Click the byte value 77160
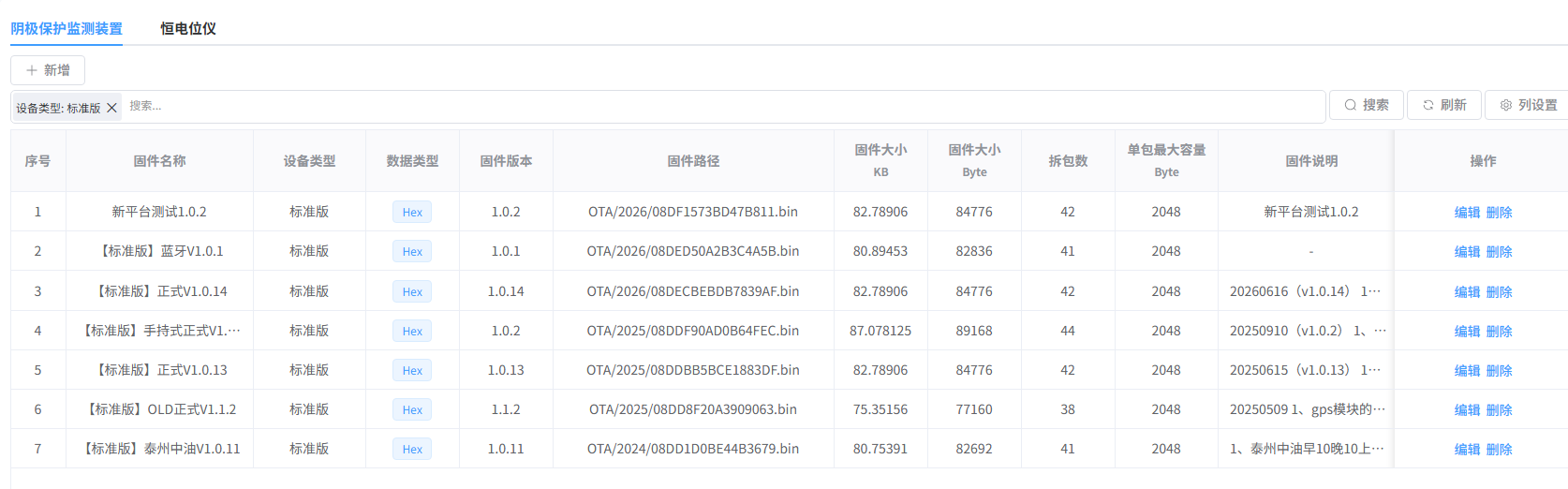The width and height of the screenshot is (1568, 489). 974,409
